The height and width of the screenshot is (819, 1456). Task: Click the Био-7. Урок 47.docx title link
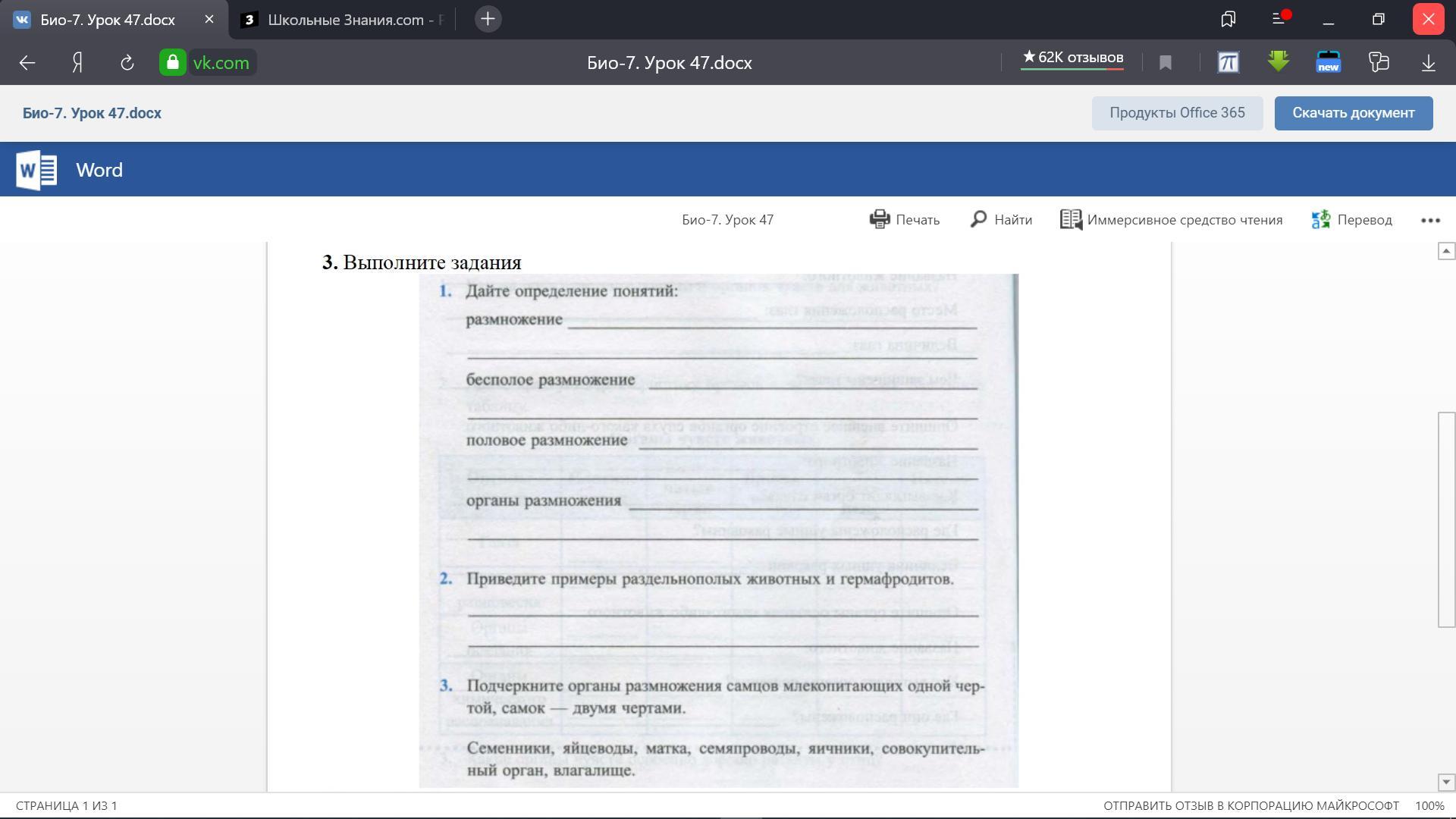coord(92,113)
